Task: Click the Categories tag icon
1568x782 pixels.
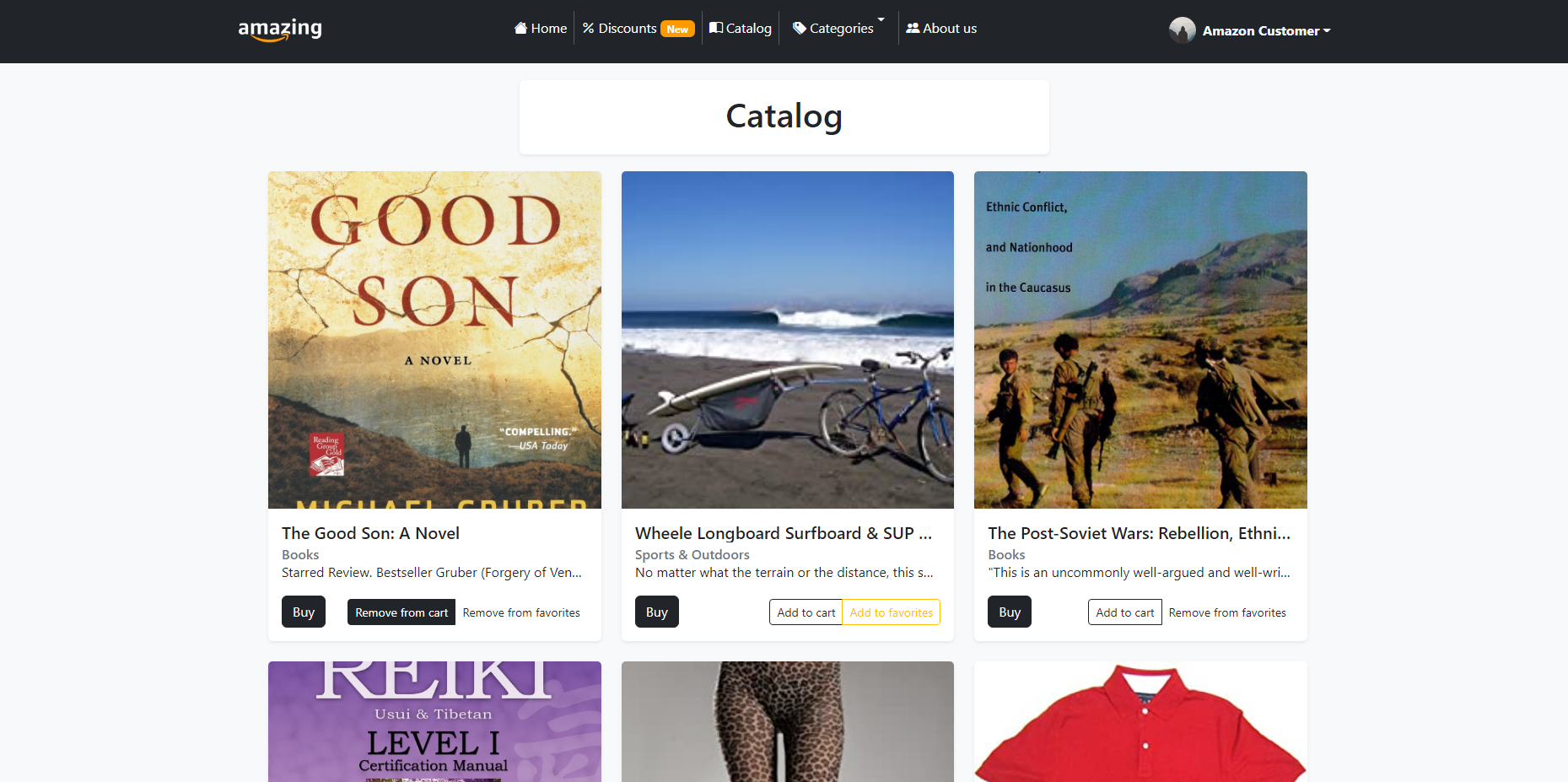Action: (x=800, y=28)
